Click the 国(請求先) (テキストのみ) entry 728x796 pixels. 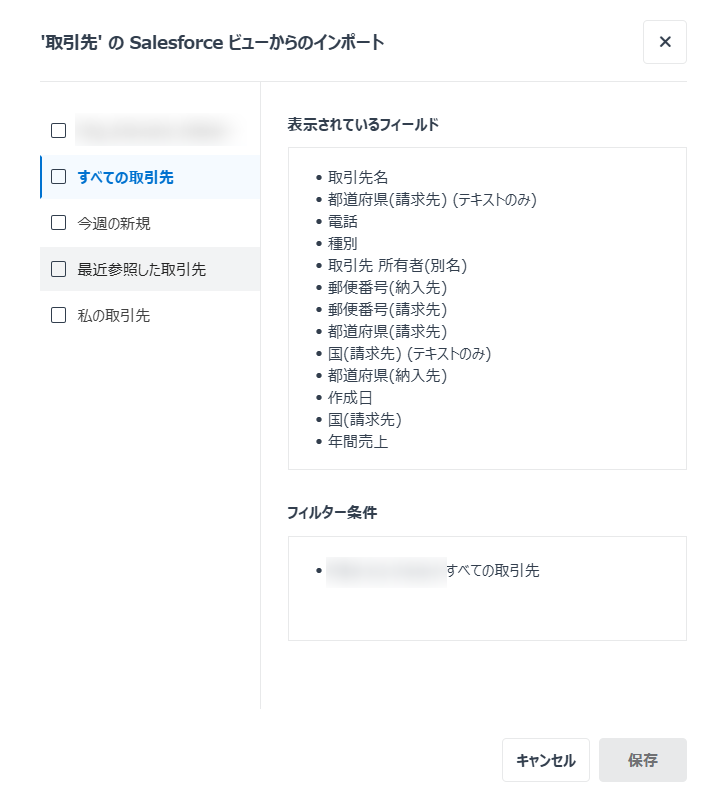click(410, 354)
